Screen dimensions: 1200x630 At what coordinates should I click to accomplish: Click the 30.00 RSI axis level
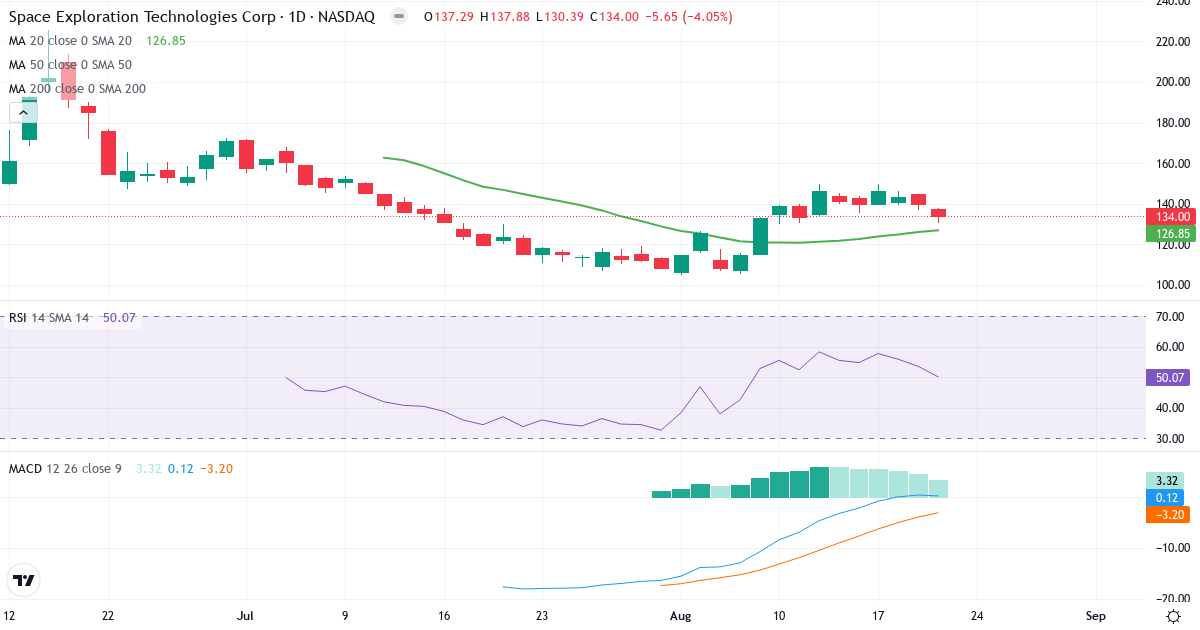point(1172,439)
